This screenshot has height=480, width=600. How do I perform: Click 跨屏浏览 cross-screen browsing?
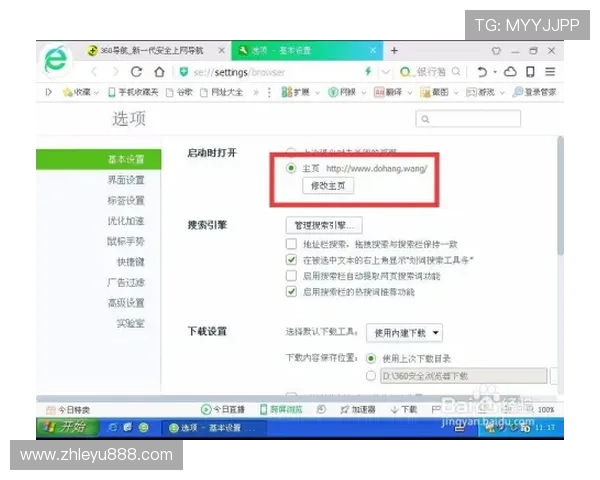click(281, 410)
